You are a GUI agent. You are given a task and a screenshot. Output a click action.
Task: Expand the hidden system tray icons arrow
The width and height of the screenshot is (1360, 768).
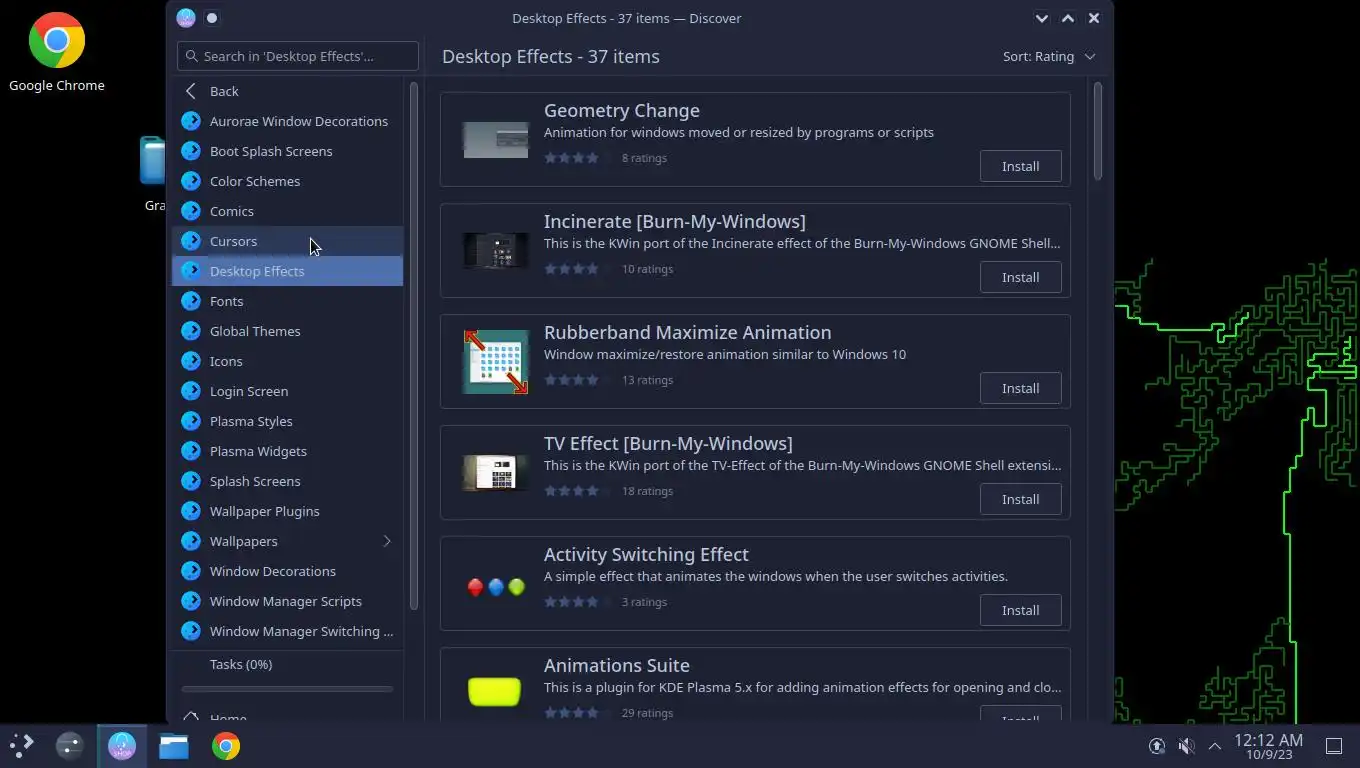pyautogui.click(x=1215, y=746)
